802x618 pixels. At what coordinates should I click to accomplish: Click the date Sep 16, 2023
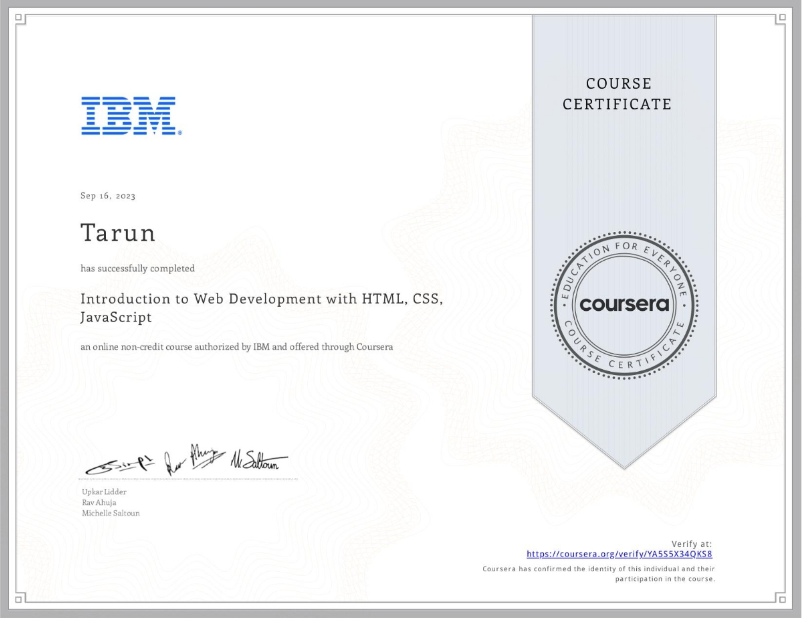[x=108, y=196]
